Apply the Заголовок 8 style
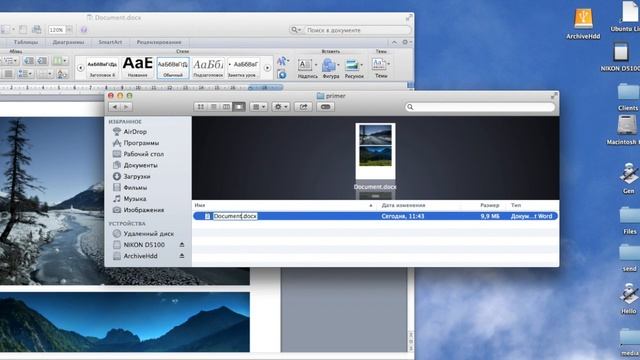 pyautogui.click(x=102, y=68)
